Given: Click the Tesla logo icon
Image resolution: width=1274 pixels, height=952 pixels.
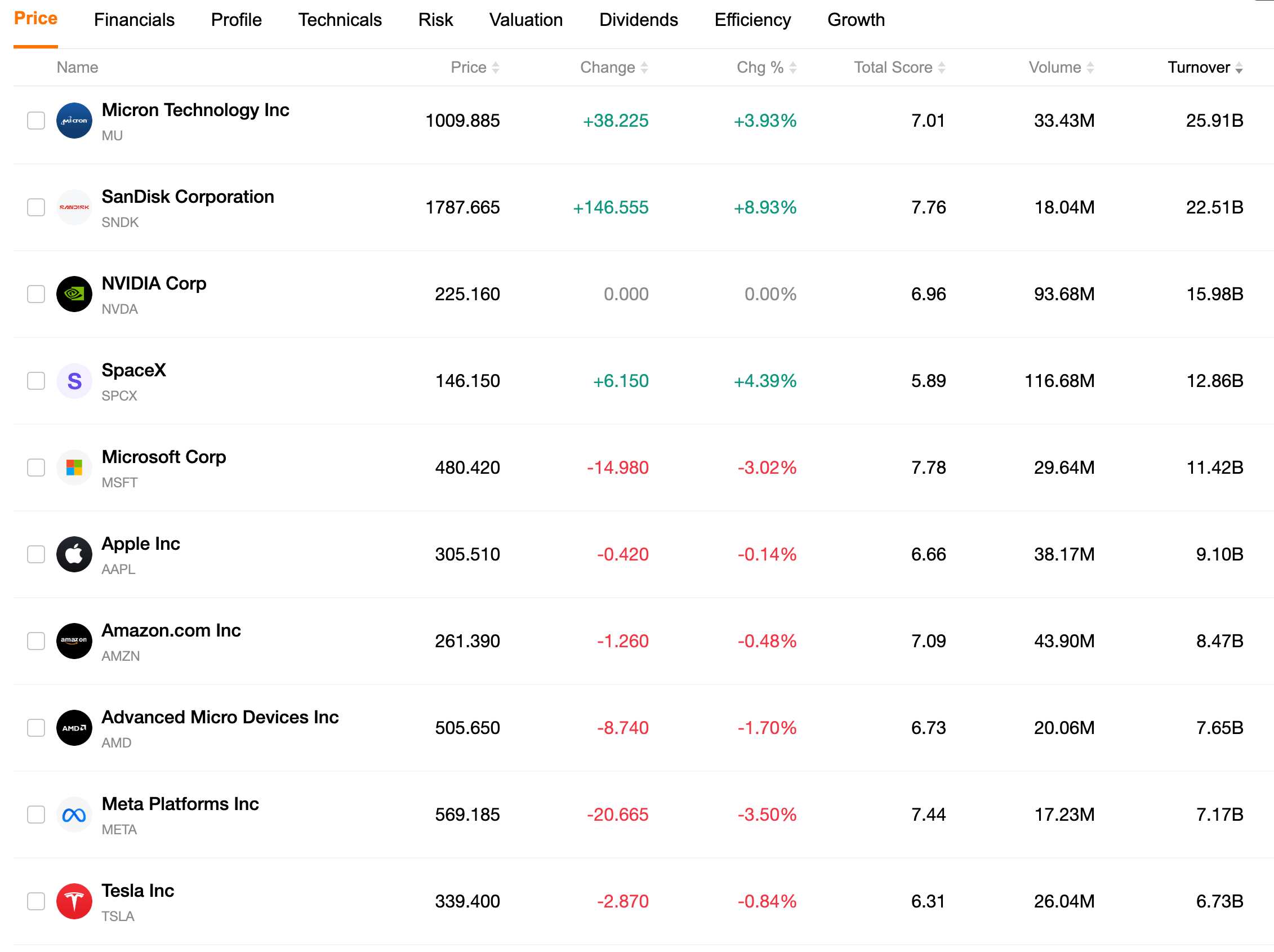Looking at the screenshot, I should pos(74,901).
